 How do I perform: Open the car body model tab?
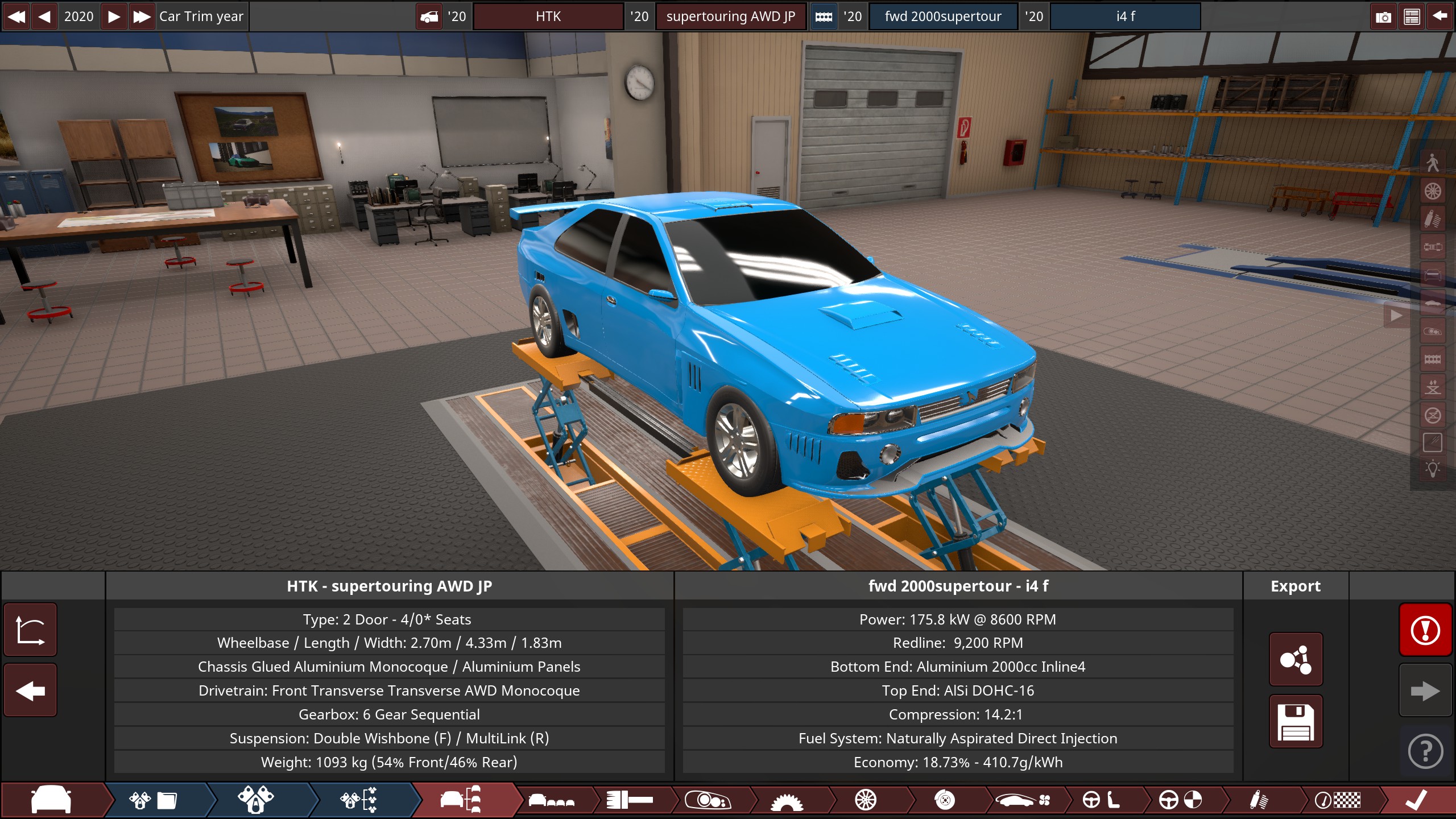coord(51,800)
